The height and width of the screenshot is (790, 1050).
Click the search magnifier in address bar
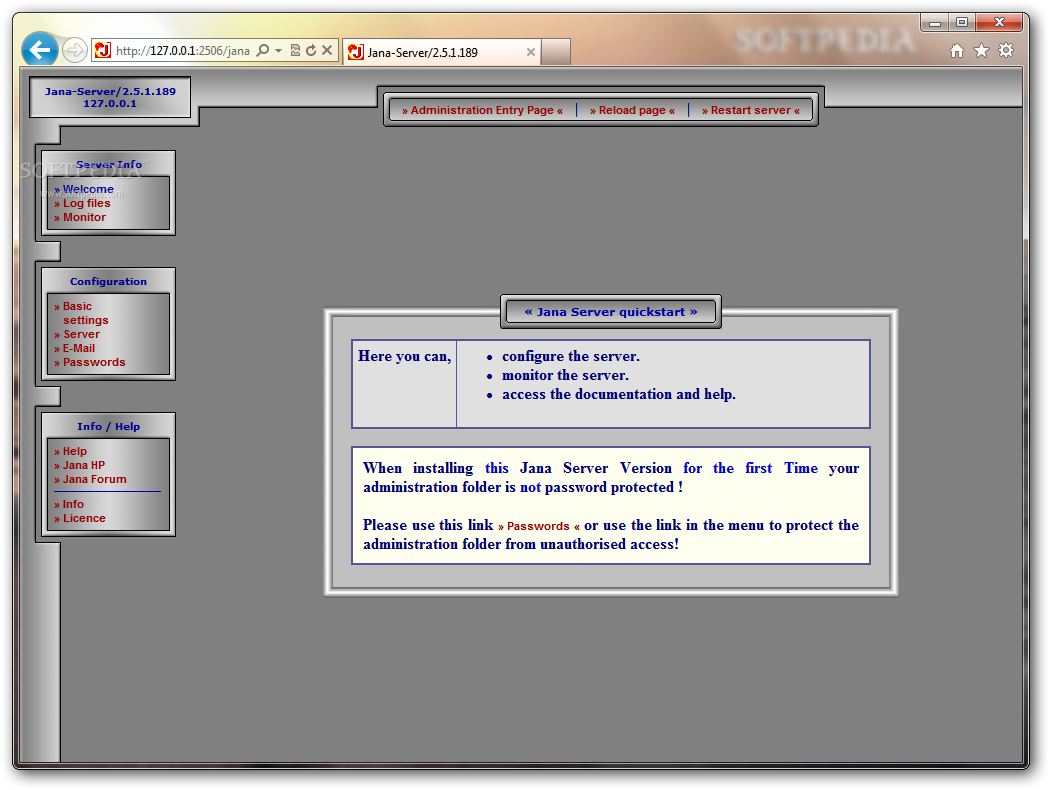[263, 50]
